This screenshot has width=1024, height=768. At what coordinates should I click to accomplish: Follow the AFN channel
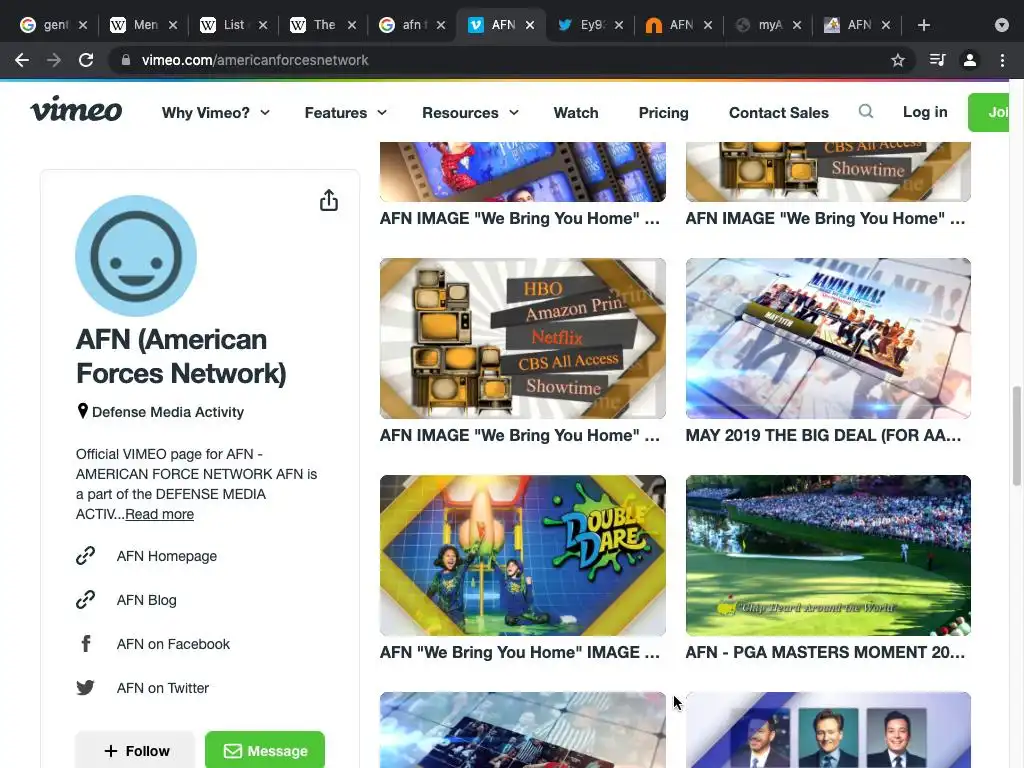point(135,750)
